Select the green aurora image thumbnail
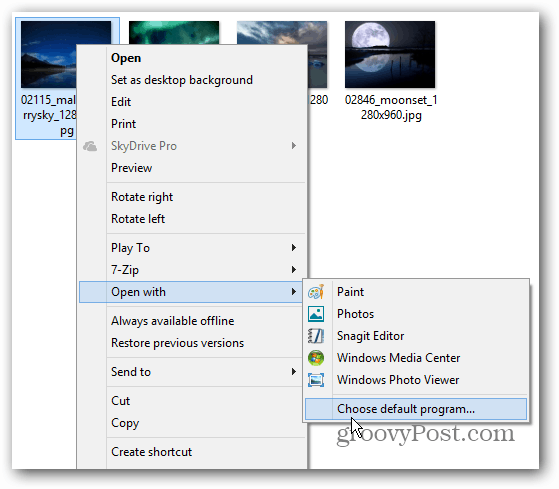 point(174,33)
